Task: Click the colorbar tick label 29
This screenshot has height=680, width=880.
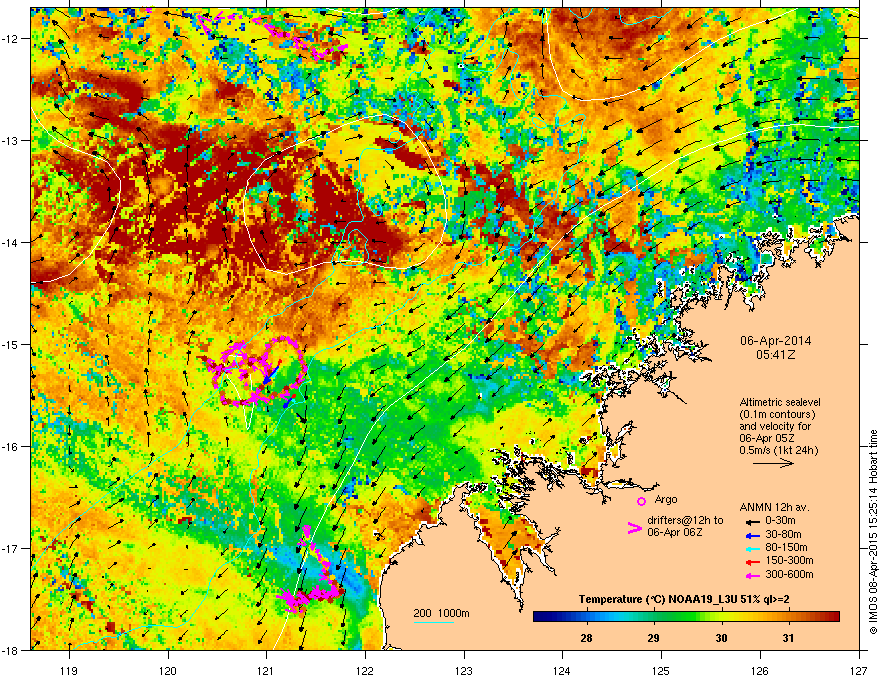Action: (653, 638)
